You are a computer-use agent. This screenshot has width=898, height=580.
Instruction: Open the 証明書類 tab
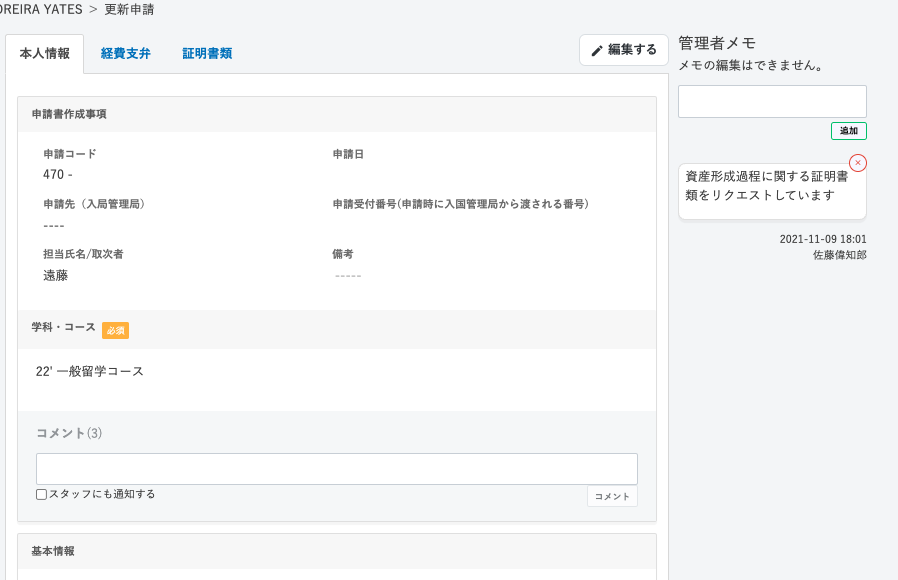207,53
